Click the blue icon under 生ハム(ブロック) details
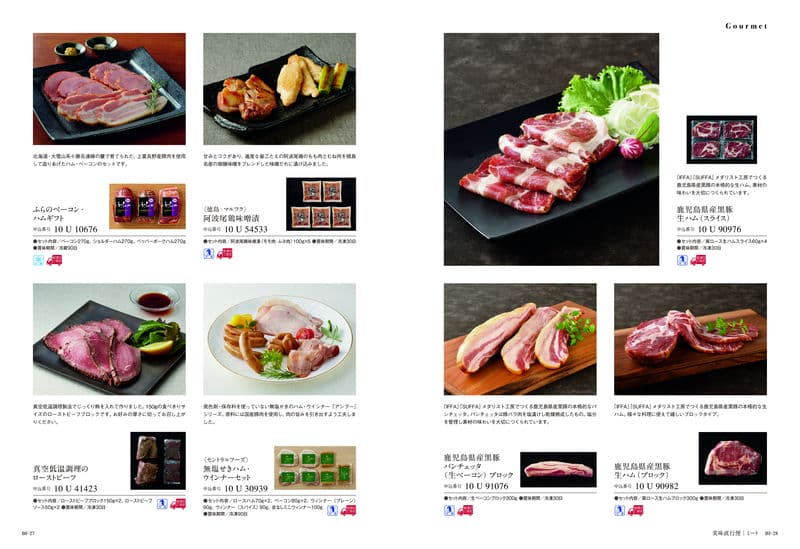The height and width of the screenshot is (549, 800). pos(619,510)
